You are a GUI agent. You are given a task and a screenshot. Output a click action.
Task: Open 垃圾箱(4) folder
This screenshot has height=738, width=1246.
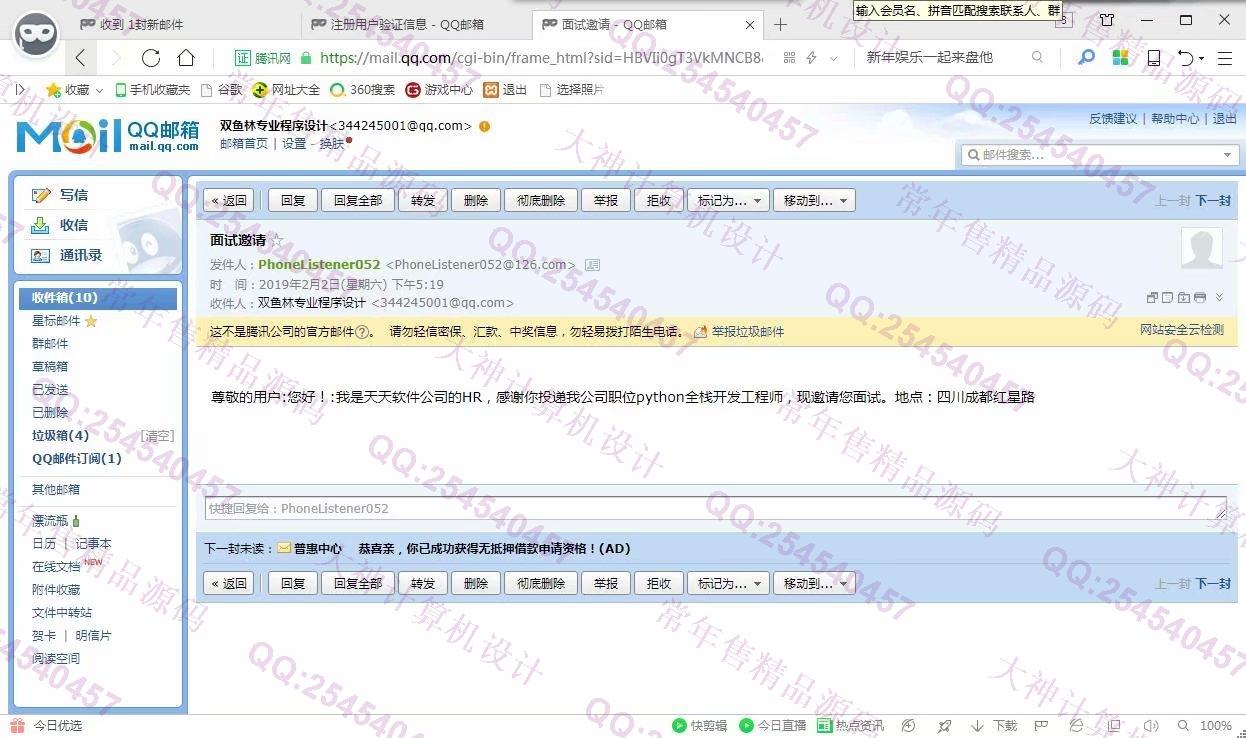(x=60, y=435)
